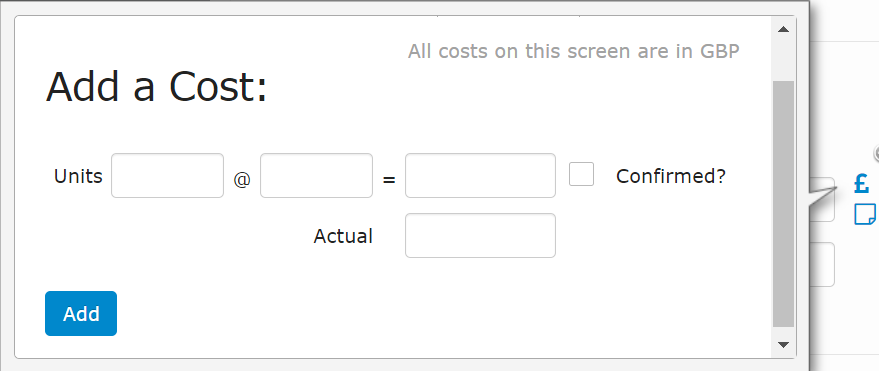Select the rate field after the @ symbol
The height and width of the screenshot is (371, 879).
click(x=316, y=175)
